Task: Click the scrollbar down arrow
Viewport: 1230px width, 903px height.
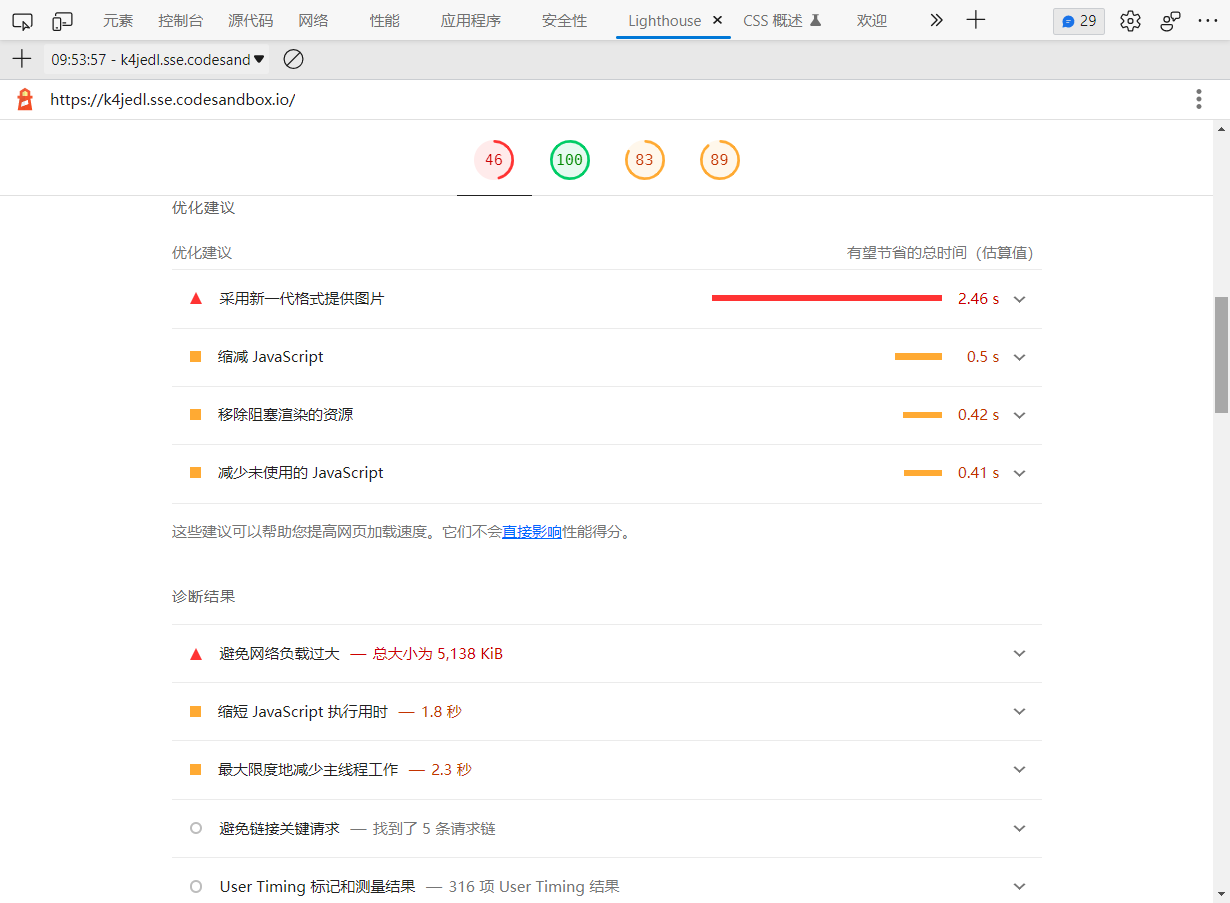Action: pyautogui.click(x=1221, y=893)
